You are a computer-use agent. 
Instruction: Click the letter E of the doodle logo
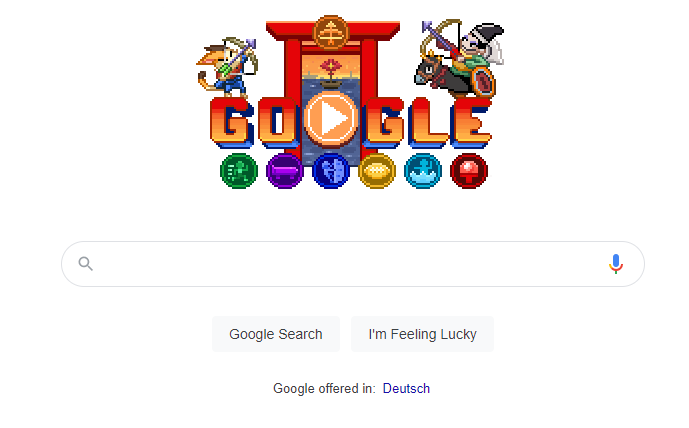pyautogui.click(x=470, y=123)
